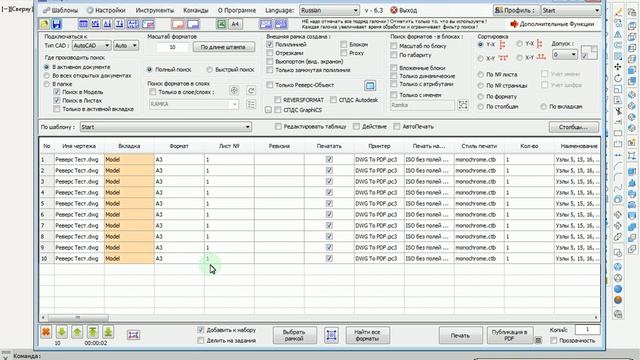
Task: Open the О Программе menu
Action: [x=237, y=10]
